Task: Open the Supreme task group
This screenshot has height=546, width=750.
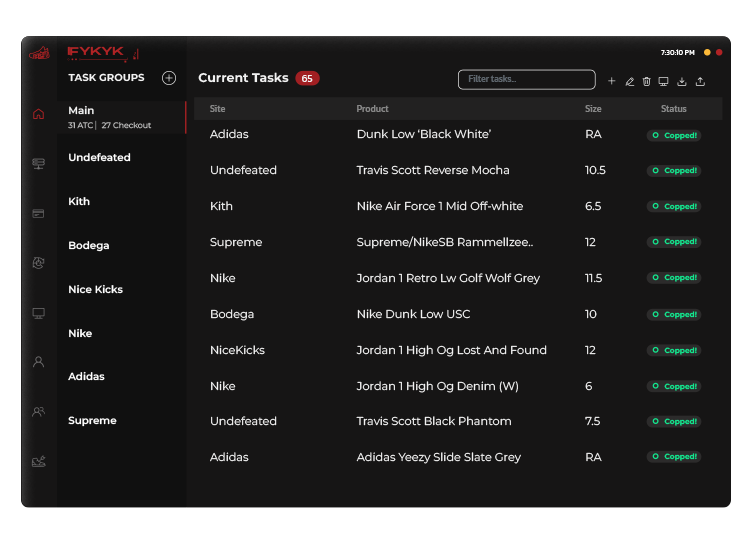Action: point(92,421)
